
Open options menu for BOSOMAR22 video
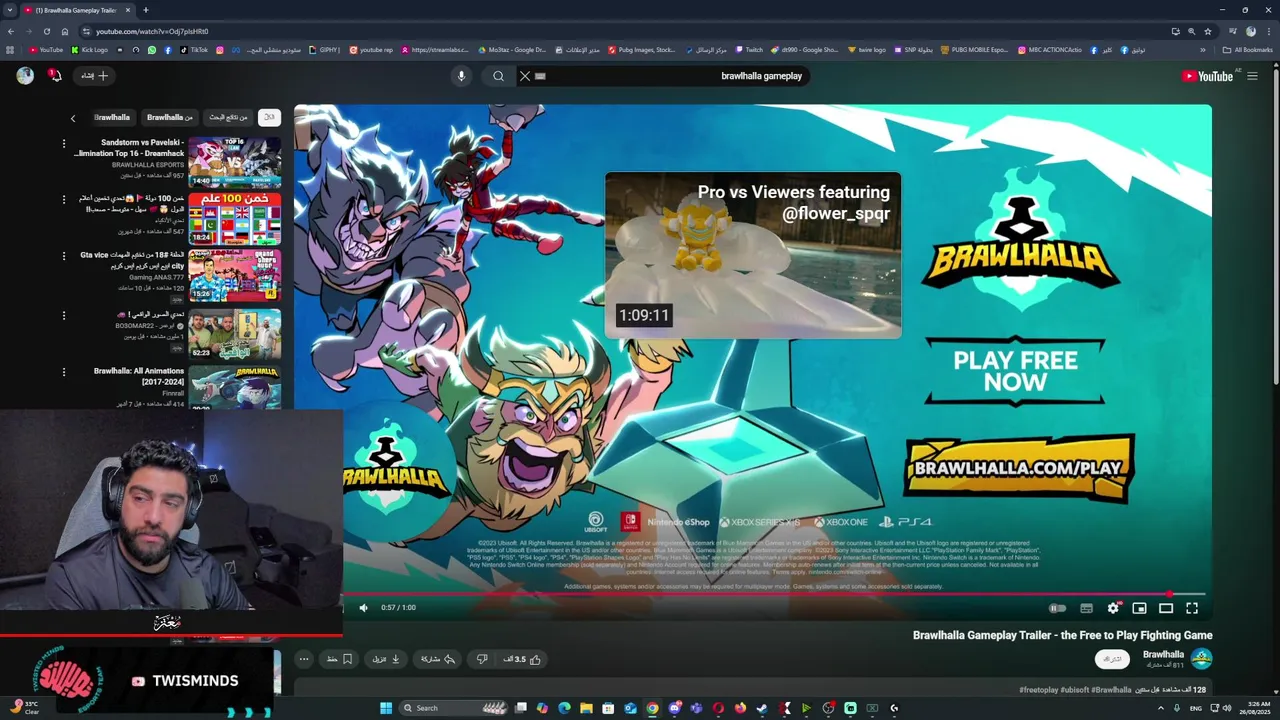pyautogui.click(x=64, y=315)
